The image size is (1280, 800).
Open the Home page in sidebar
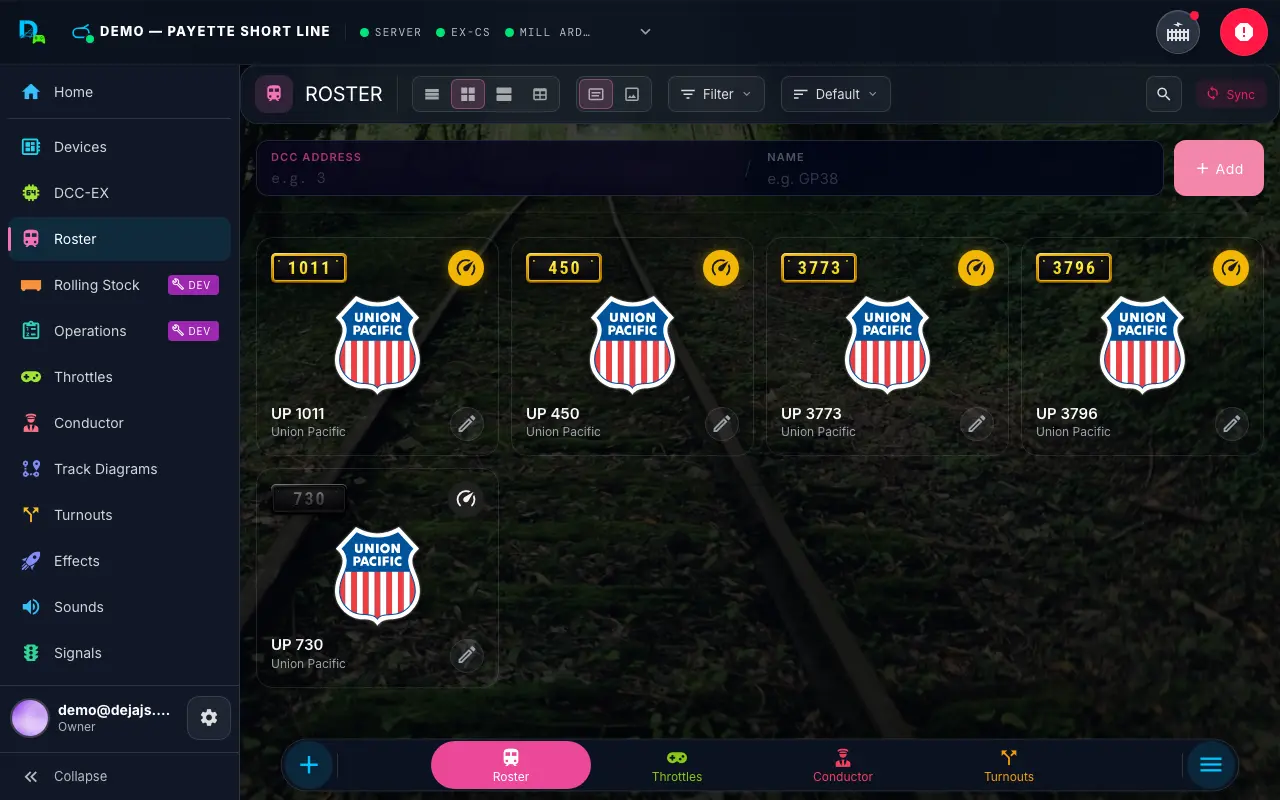(x=120, y=92)
